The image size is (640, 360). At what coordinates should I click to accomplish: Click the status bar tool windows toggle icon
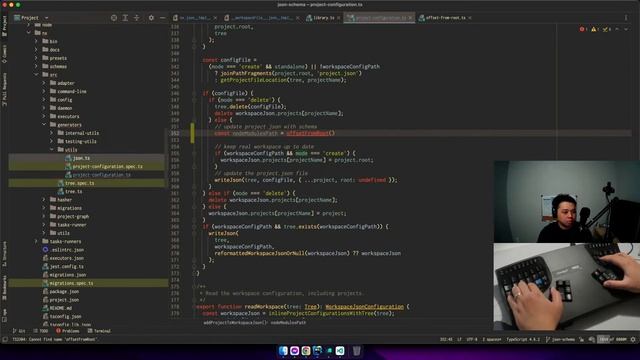[4, 340]
